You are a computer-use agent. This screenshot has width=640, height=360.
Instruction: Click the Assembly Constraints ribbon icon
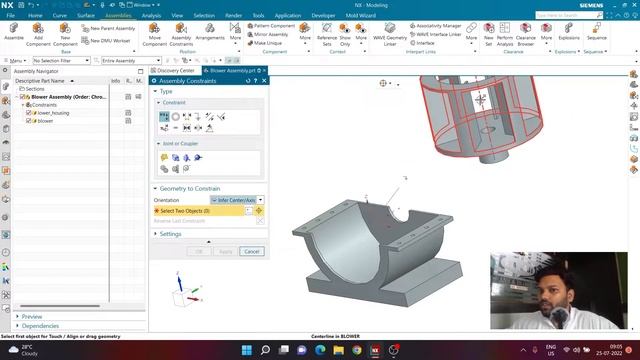click(x=181, y=34)
